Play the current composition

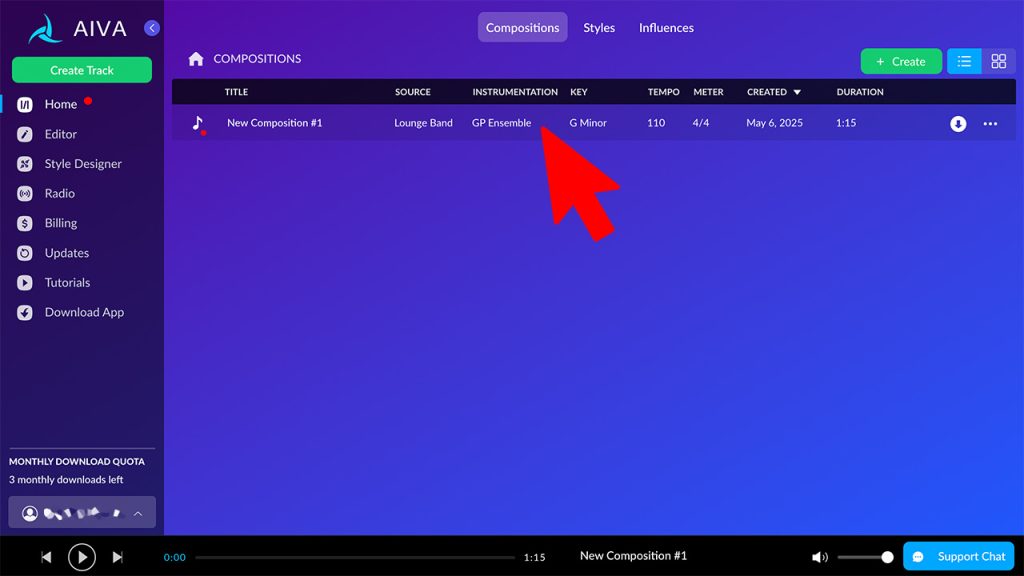point(82,557)
